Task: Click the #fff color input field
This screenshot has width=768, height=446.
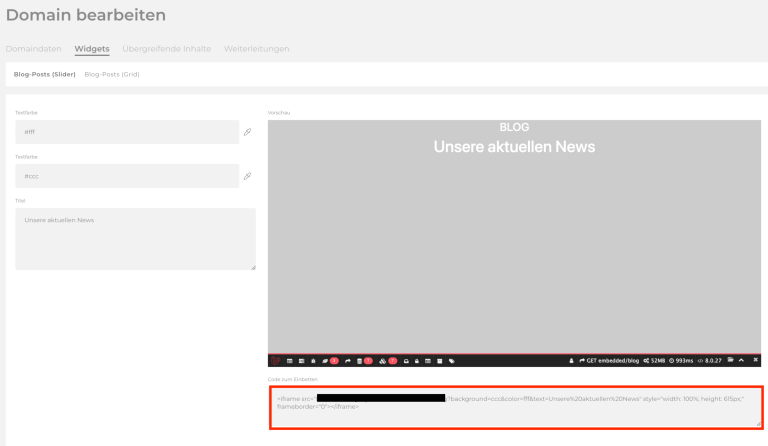Action: pos(126,132)
